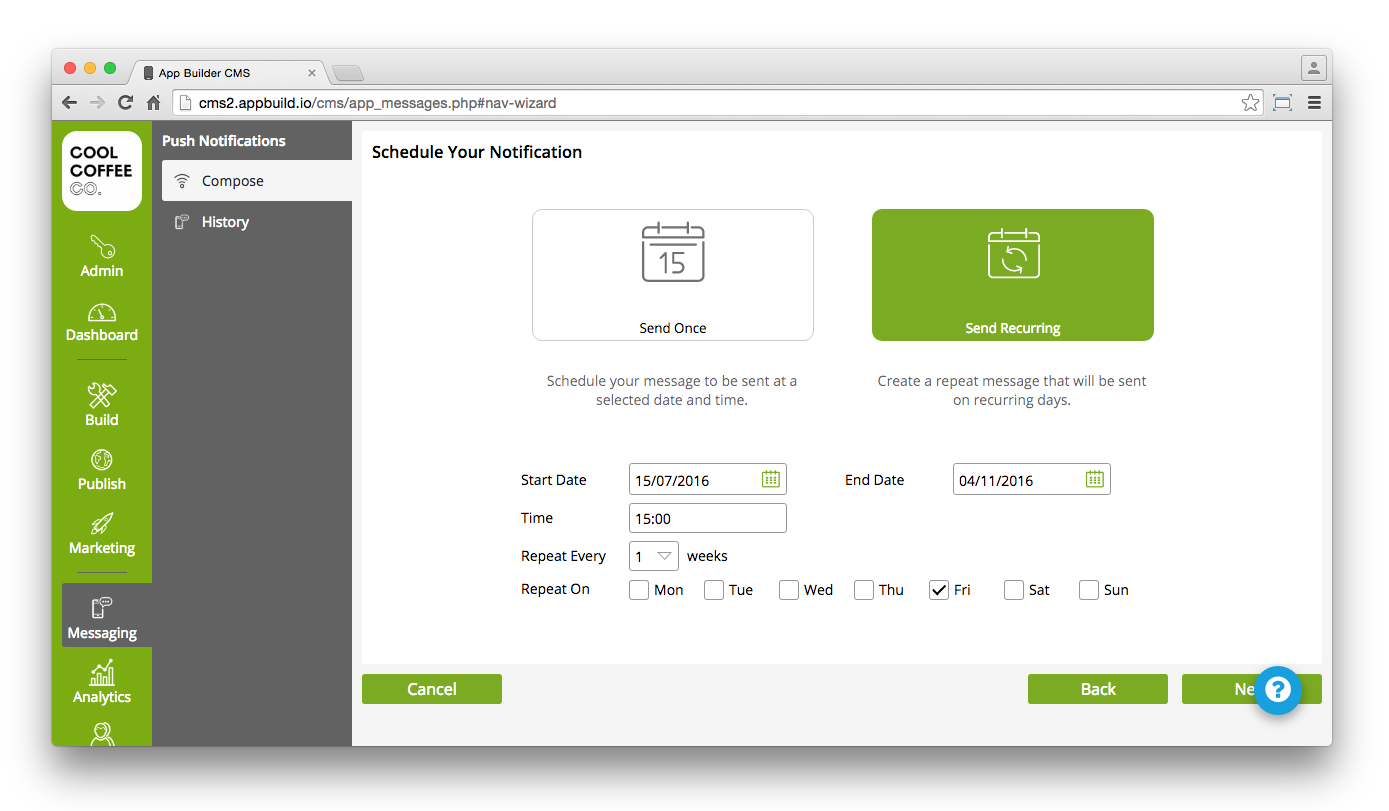1389x811 pixels.
Task: Click the browser back arrow
Action: pyautogui.click(x=69, y=102)
